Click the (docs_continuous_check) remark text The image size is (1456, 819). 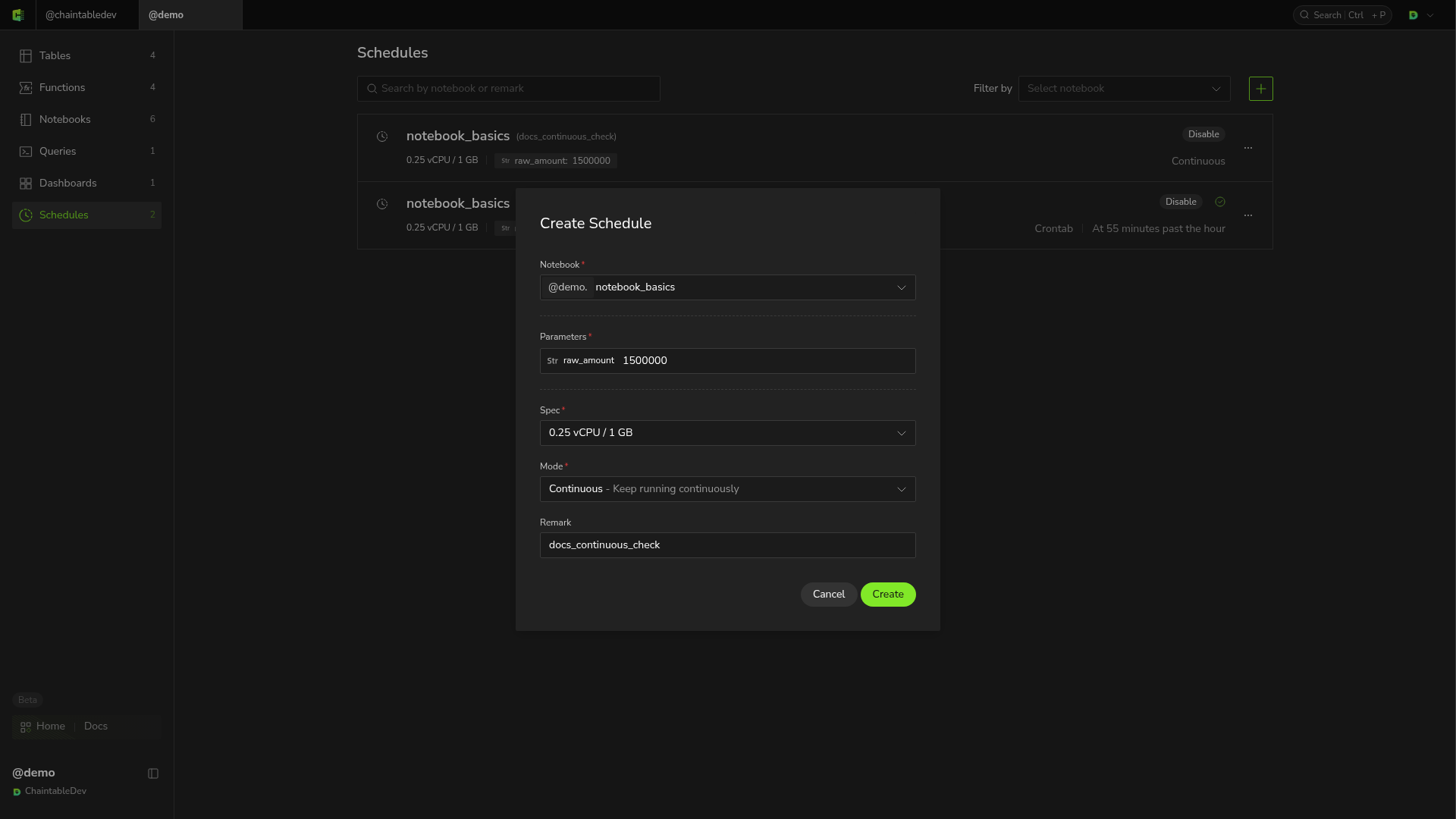(566, 136)
